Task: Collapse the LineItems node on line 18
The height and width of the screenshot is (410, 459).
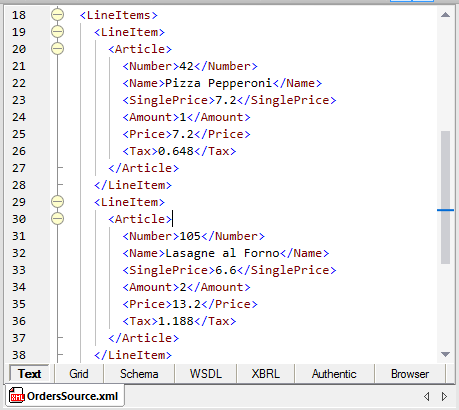Action: click(58, 15)
